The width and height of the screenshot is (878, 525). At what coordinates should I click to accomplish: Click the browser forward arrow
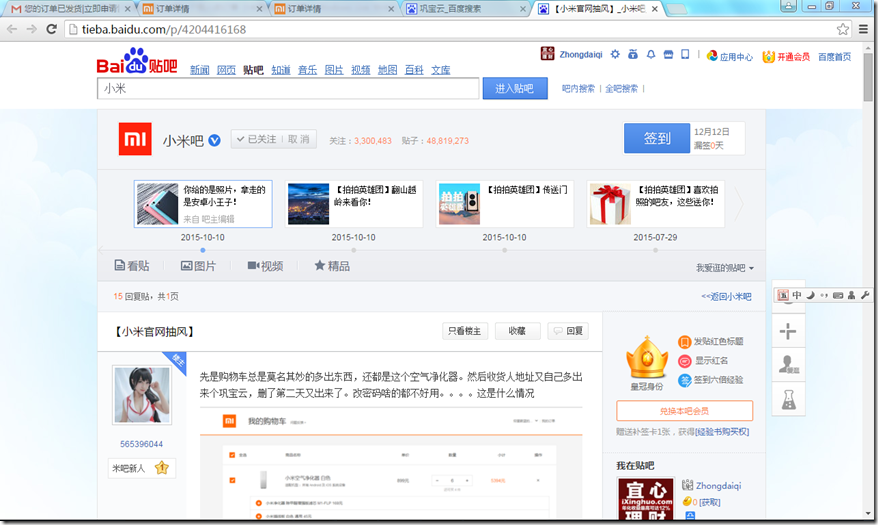[x=32, y=29]
